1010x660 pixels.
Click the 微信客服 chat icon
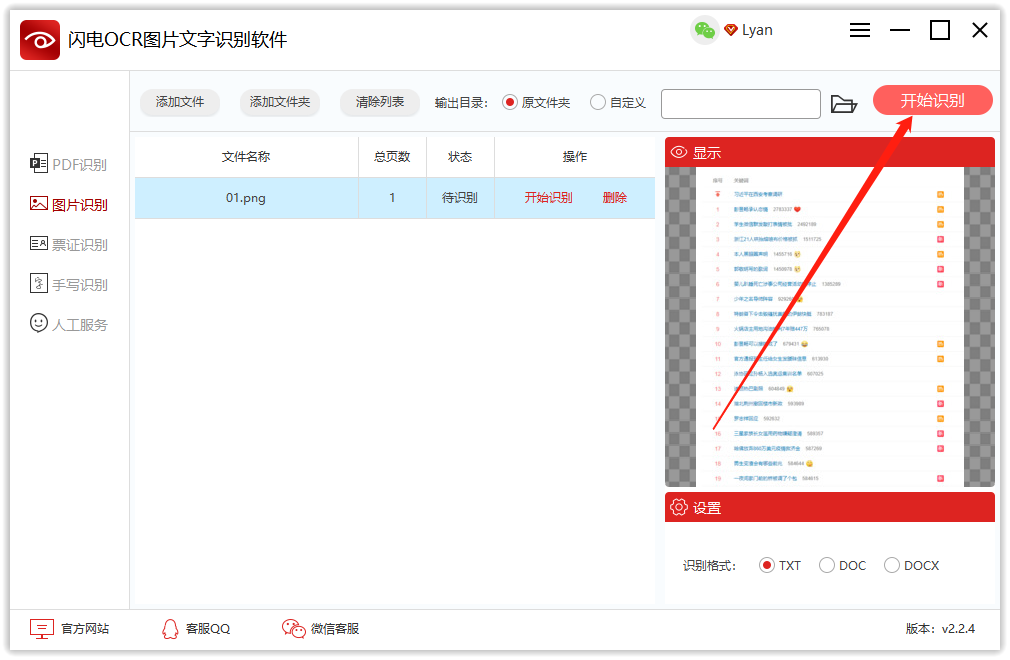click(x=293, y=629)
